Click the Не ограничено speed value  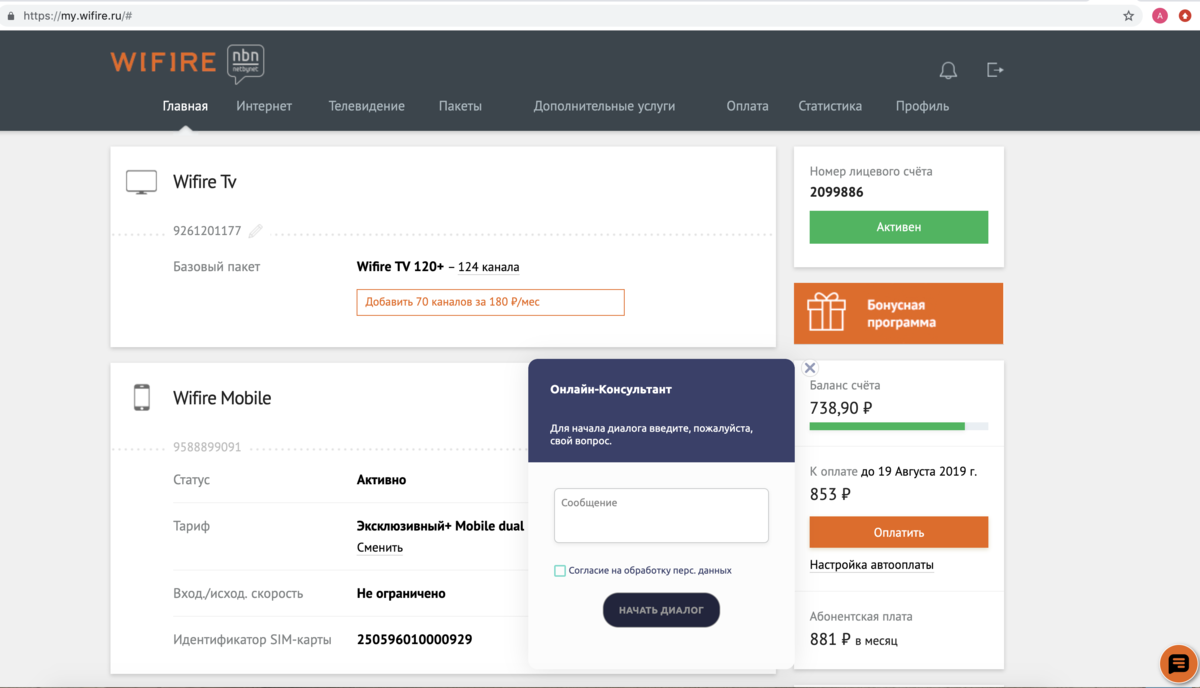(x=401, y=593)
